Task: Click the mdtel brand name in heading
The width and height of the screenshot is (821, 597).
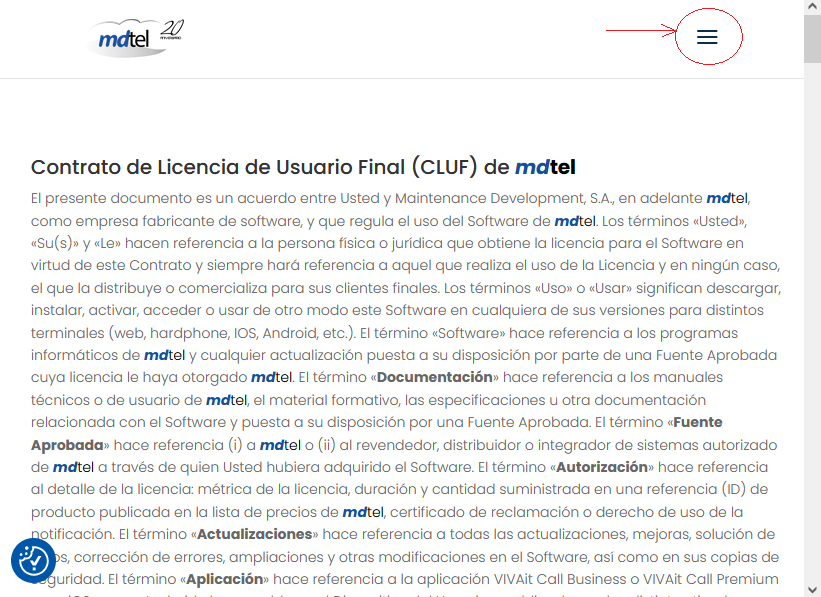Action: coord(545,167)
